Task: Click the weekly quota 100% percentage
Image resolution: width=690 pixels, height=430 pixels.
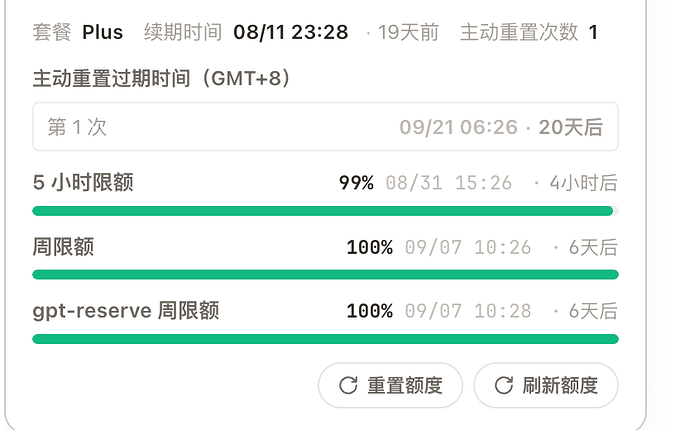Action: tap(370, 247)
